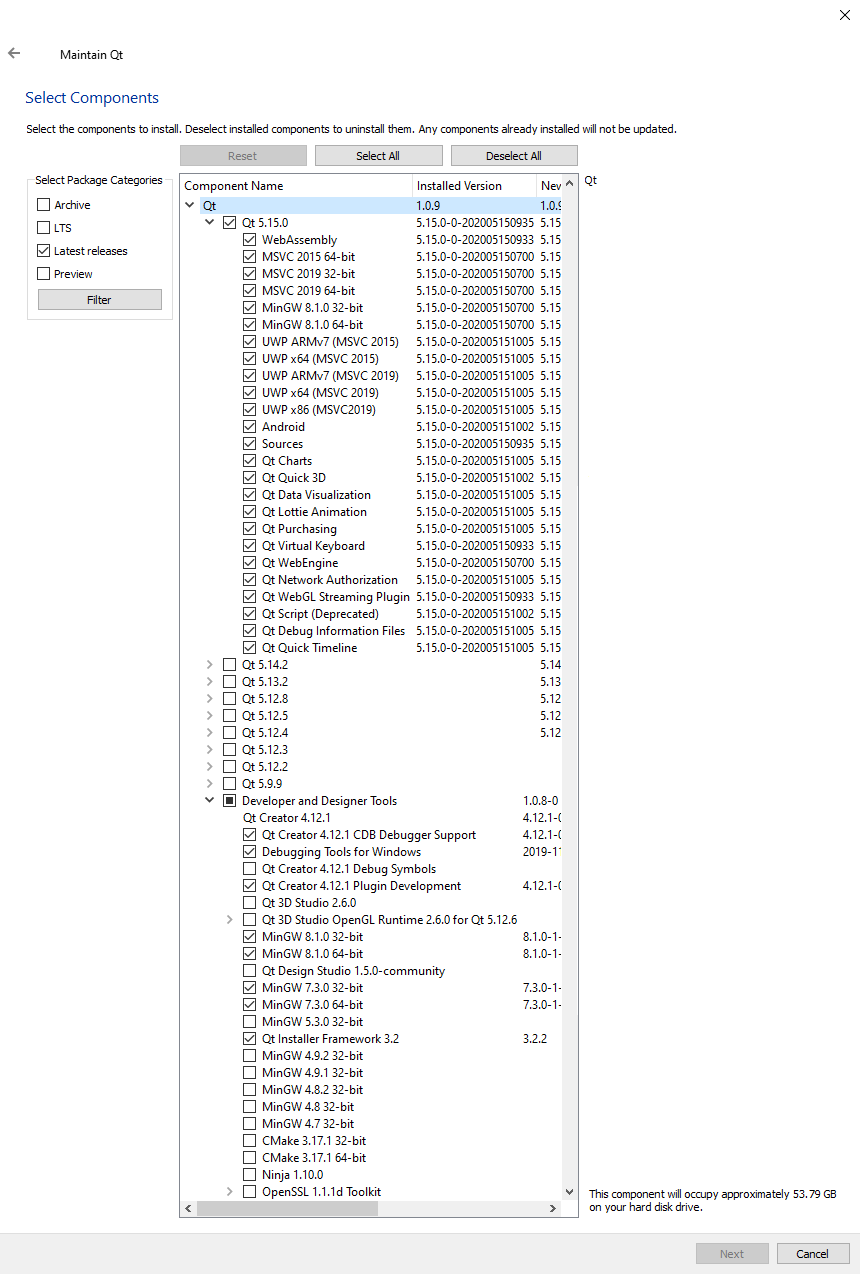Expand Qt 3D Studio OpenGL Runtime node
Screen dimensions: 861x1274
pos(230,920)
